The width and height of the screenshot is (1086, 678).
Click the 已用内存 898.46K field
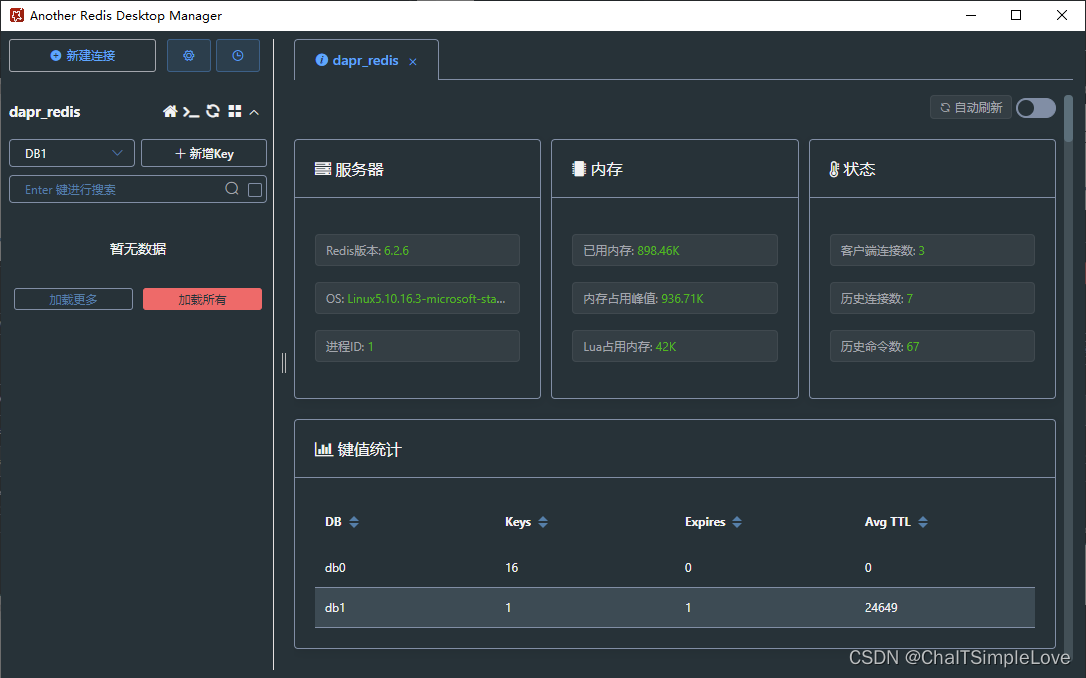(x=675, y=250)
